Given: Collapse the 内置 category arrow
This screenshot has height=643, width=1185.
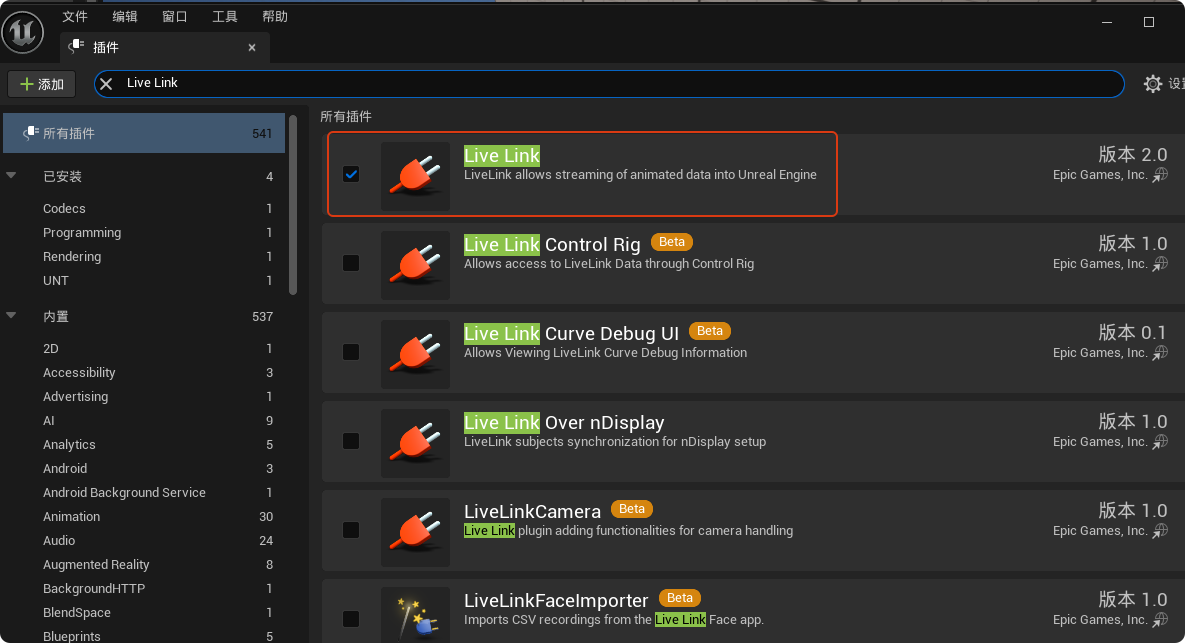Looking at the screenshot, I should coord(11,315).
